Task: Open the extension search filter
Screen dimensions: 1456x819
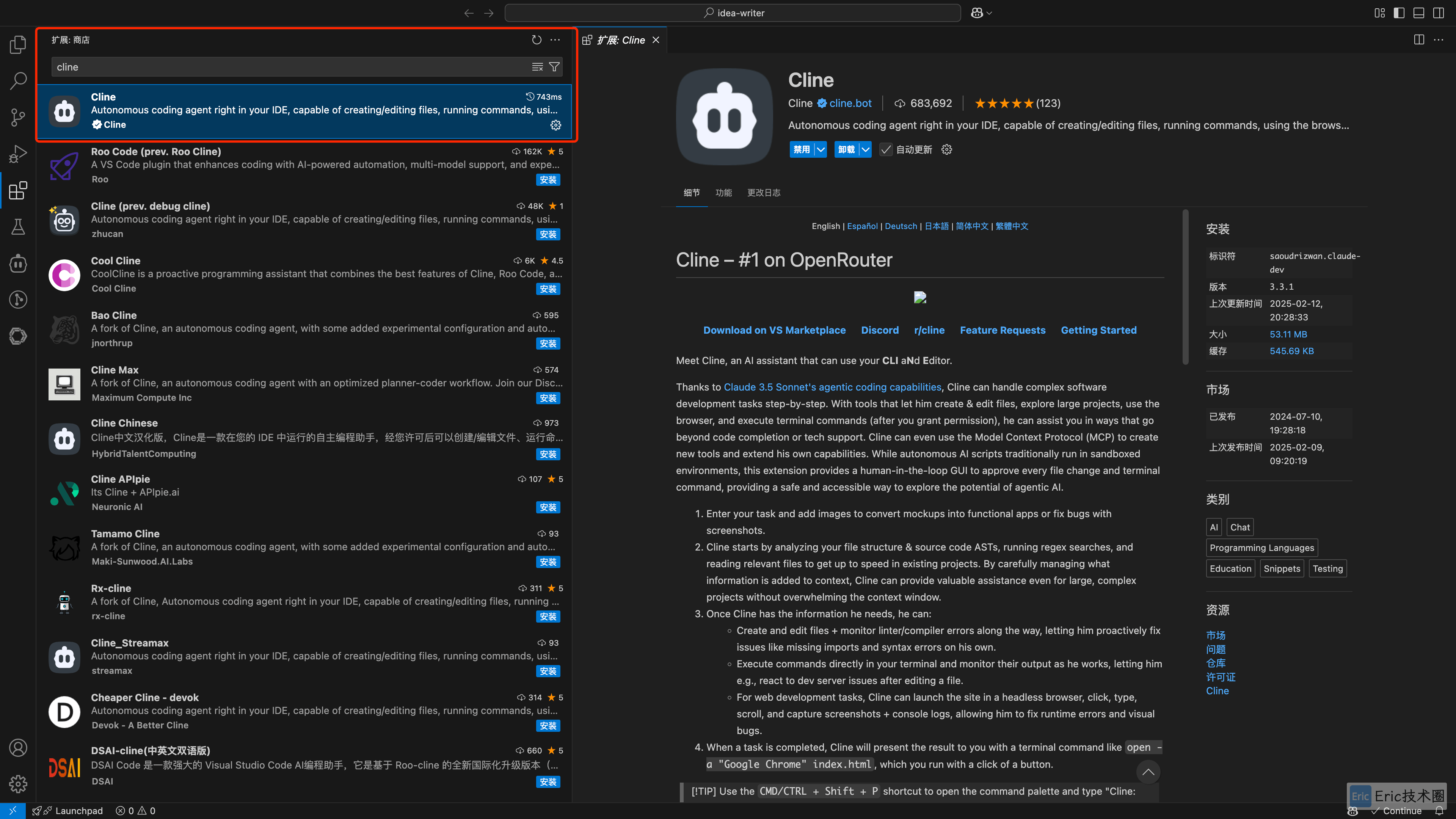Action: click(x=554, y=67)
